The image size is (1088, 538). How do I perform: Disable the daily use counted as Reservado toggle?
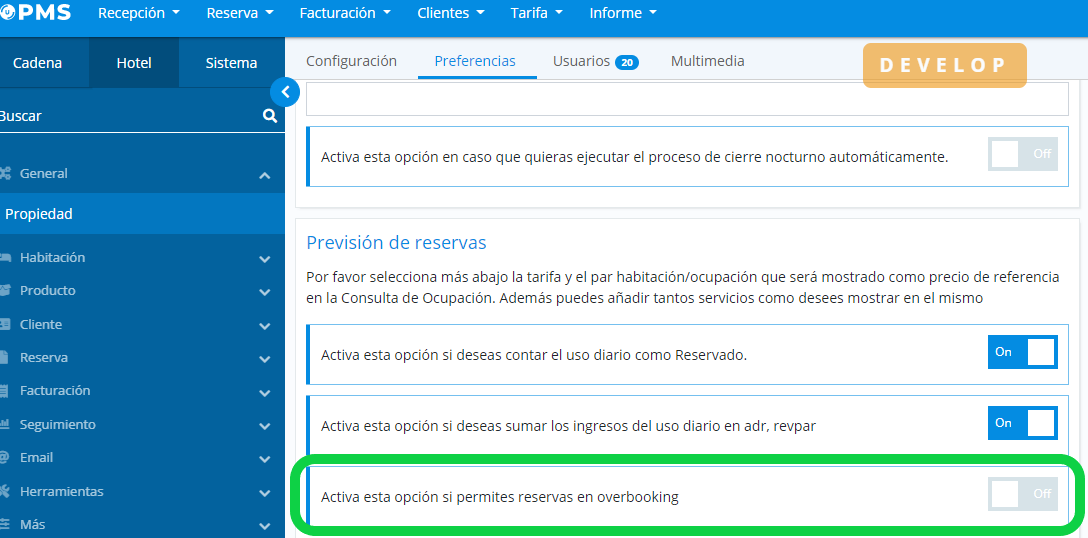point(1022,352)
